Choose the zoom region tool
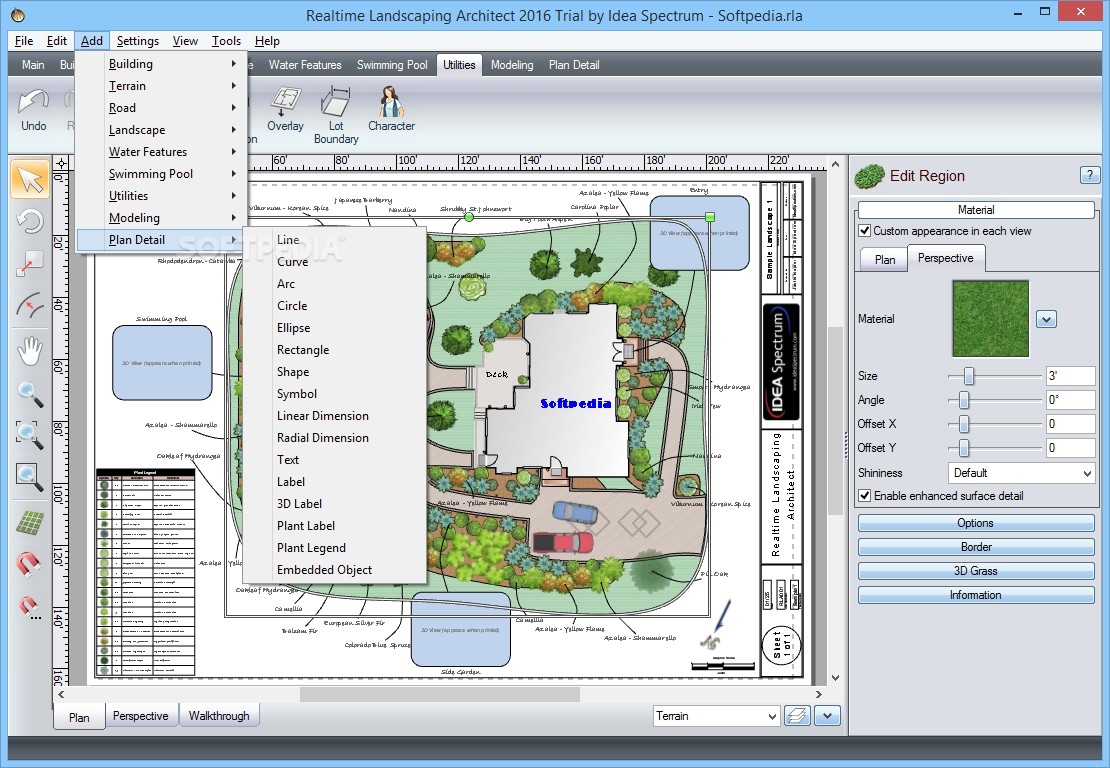The image size is (1110, 768). tap(30, 435)
